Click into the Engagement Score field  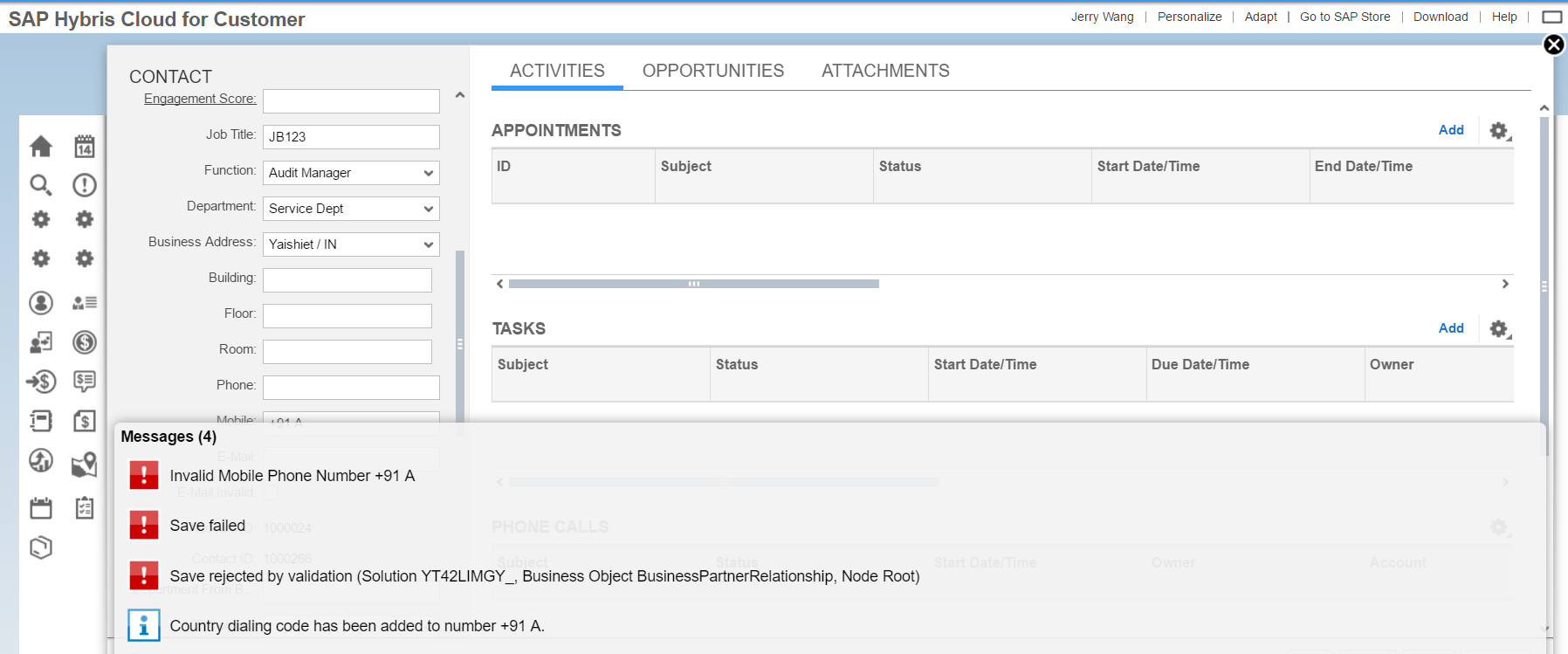point(351,101)
